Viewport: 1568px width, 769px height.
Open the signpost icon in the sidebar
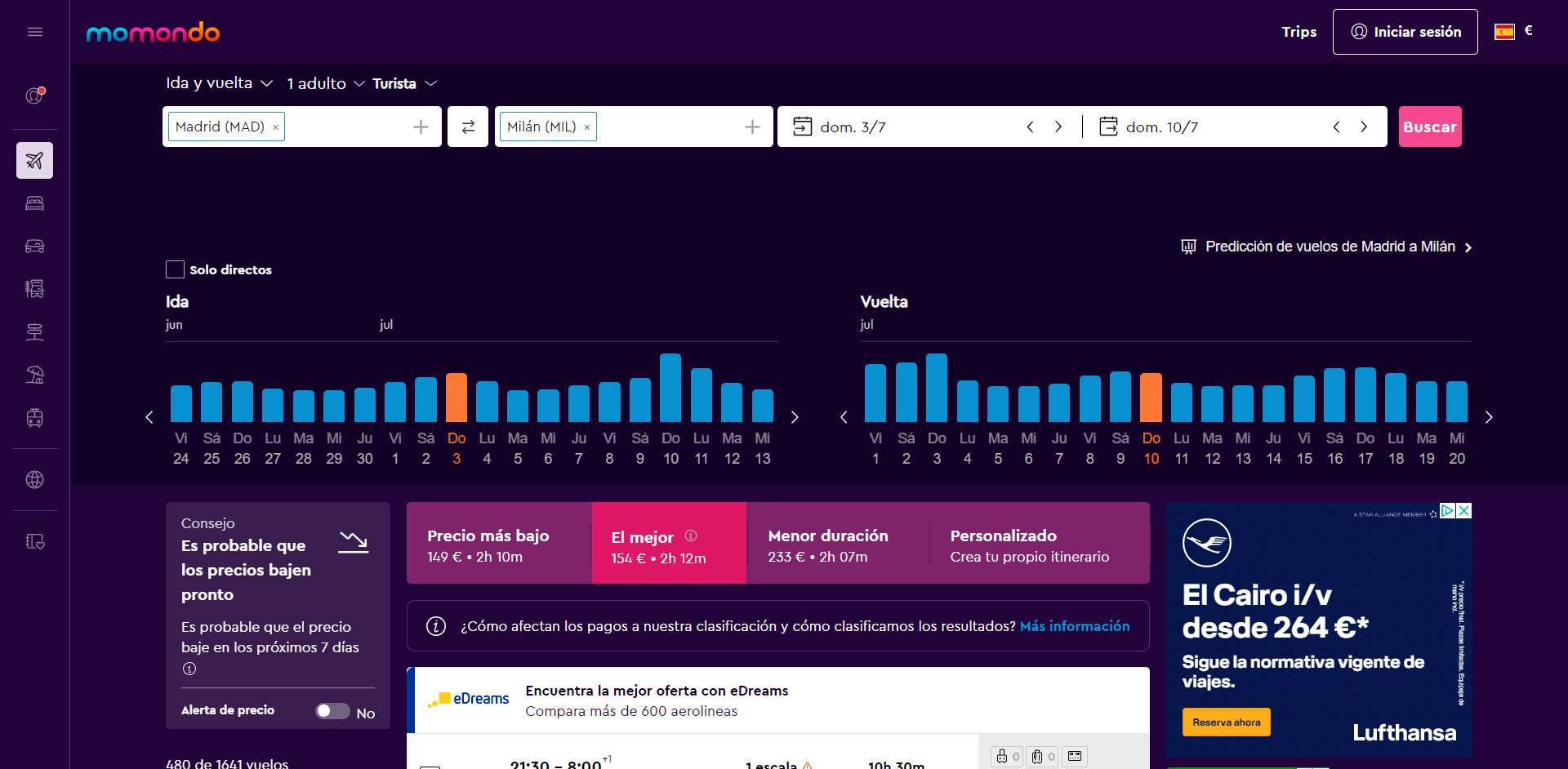pos(34,331)
